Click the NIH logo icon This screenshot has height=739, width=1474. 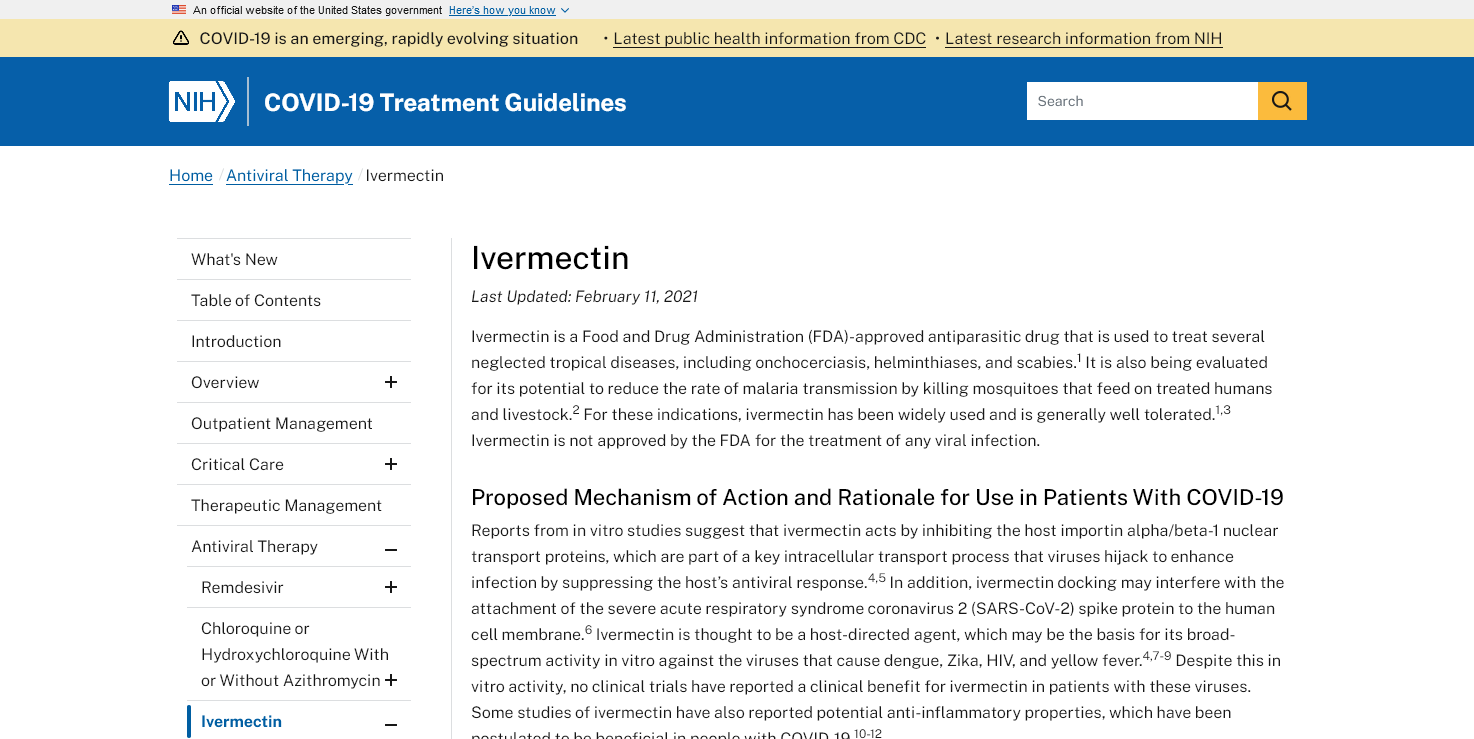pyautogui.click(x=202, y=102)
